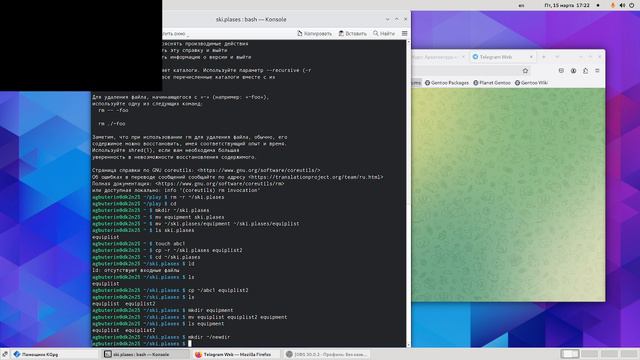Minimize the Konsole window
The height and width of the screenshot is (360, 640).
(387, 19)
